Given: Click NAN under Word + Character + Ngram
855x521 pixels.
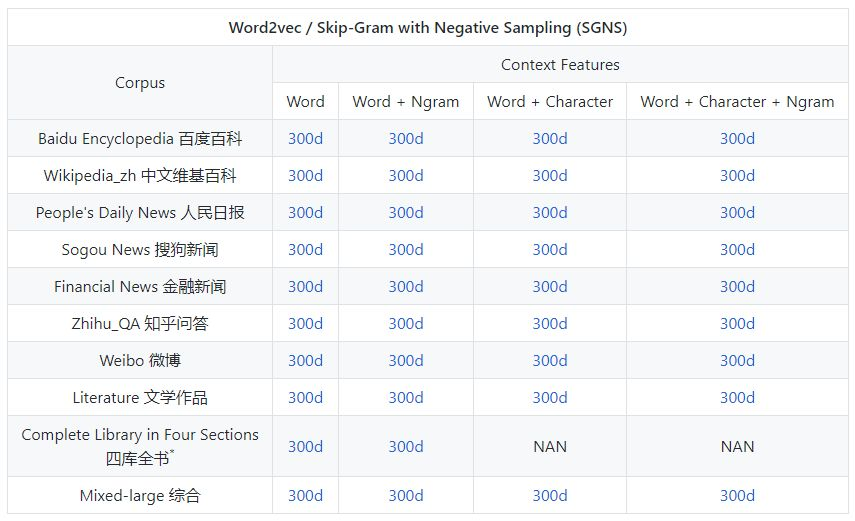Looking at the screenshot, I should 737,447.
